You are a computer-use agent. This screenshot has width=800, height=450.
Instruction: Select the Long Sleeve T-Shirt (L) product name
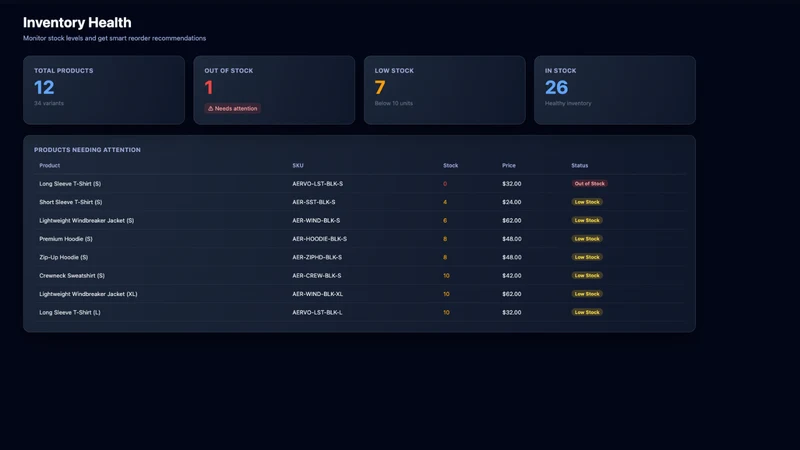70,312
